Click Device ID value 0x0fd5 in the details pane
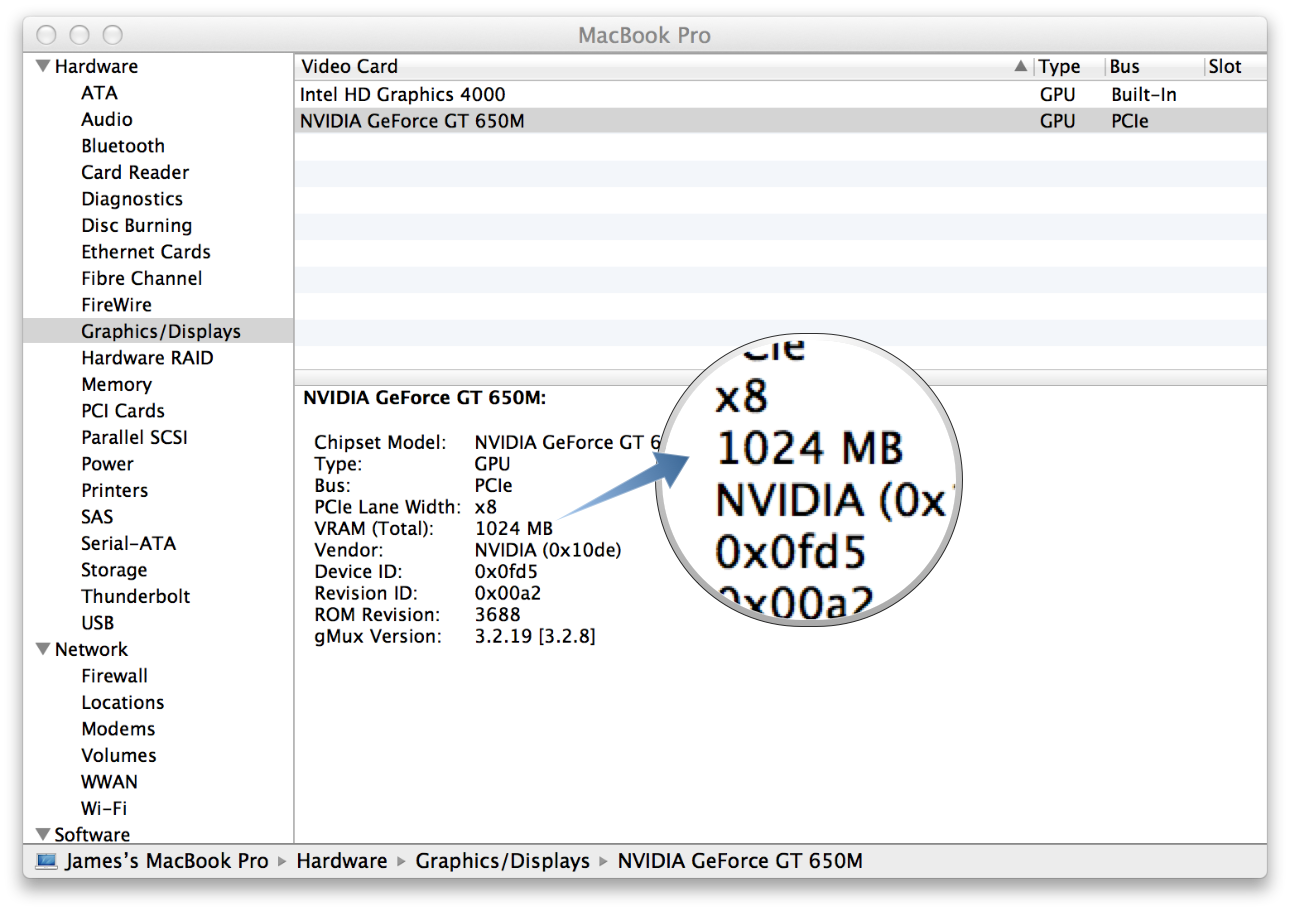The width and height of the screenshot is (1290, 912). 506,572
